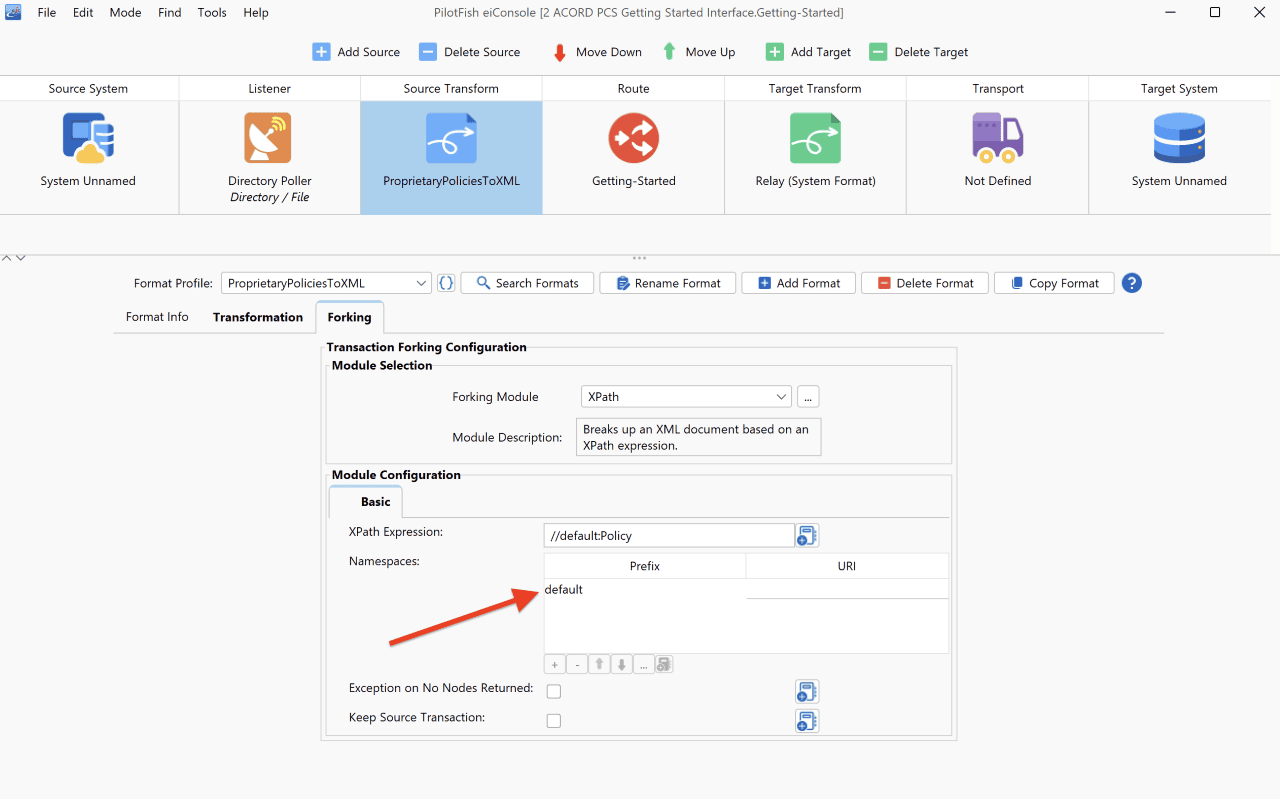Screen dimensions: 1280x799
Task: Open the Mode menu
Action: coord(125,13)
